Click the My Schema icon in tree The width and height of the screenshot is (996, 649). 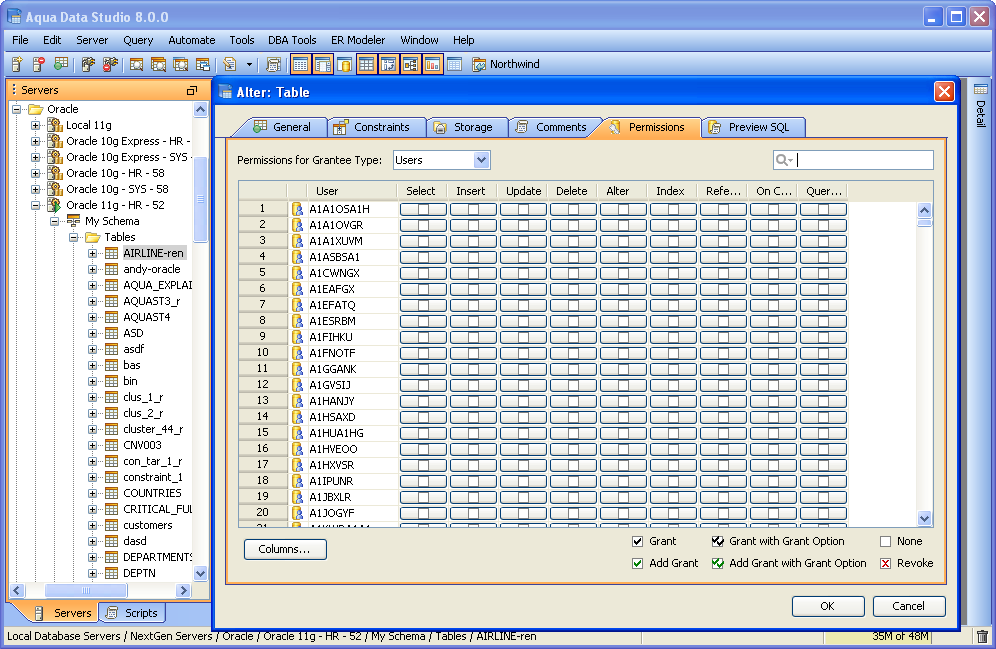pyautogui.click(x=74, y=221)
